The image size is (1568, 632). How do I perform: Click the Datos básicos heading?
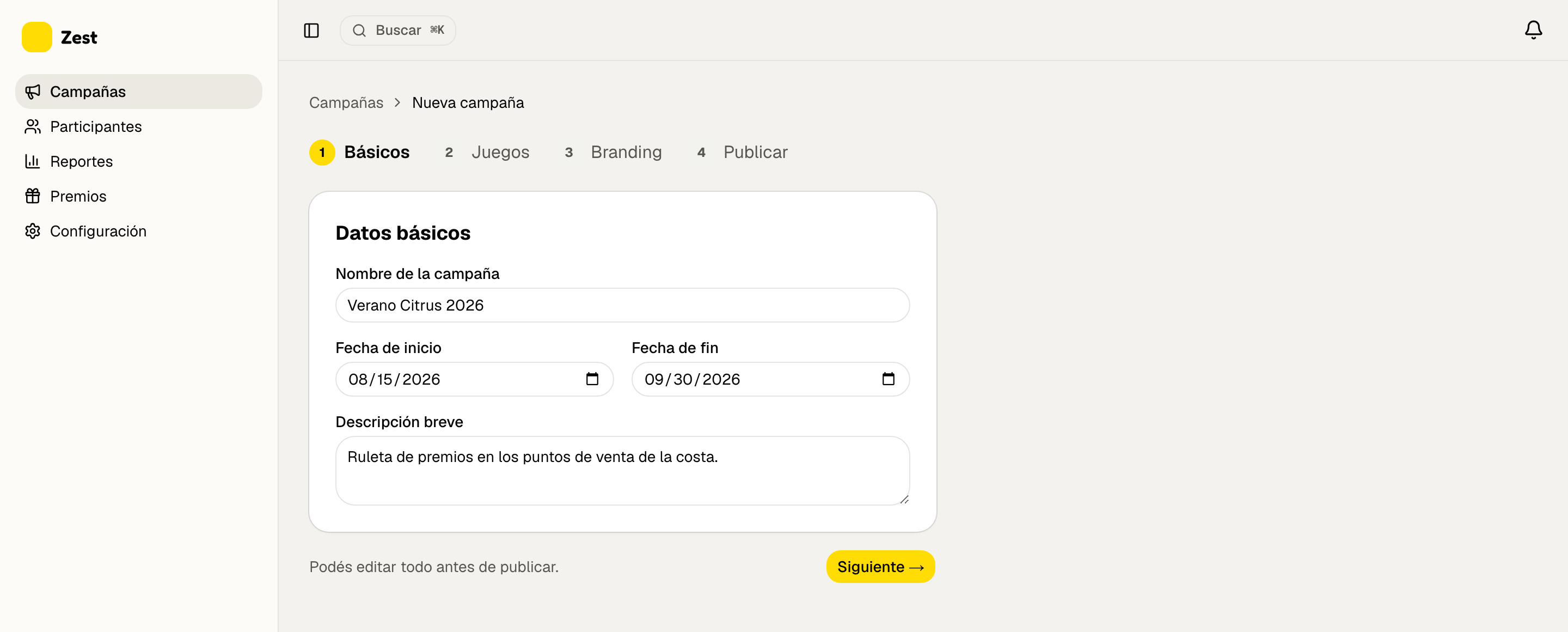click(x=403, y=233)
